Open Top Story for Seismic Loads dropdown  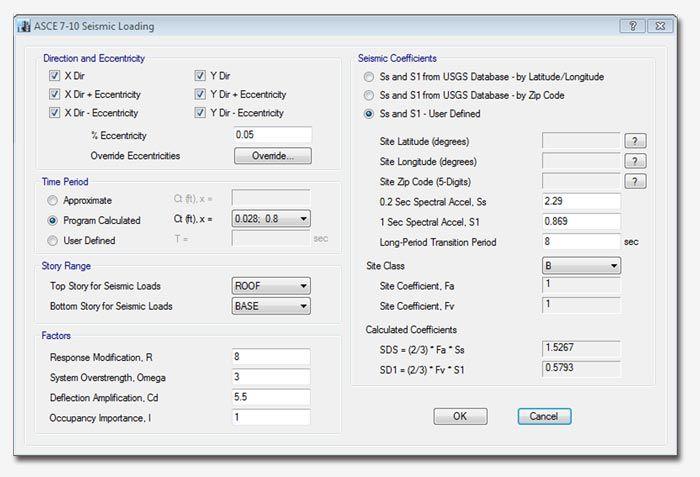pos(271,286)
